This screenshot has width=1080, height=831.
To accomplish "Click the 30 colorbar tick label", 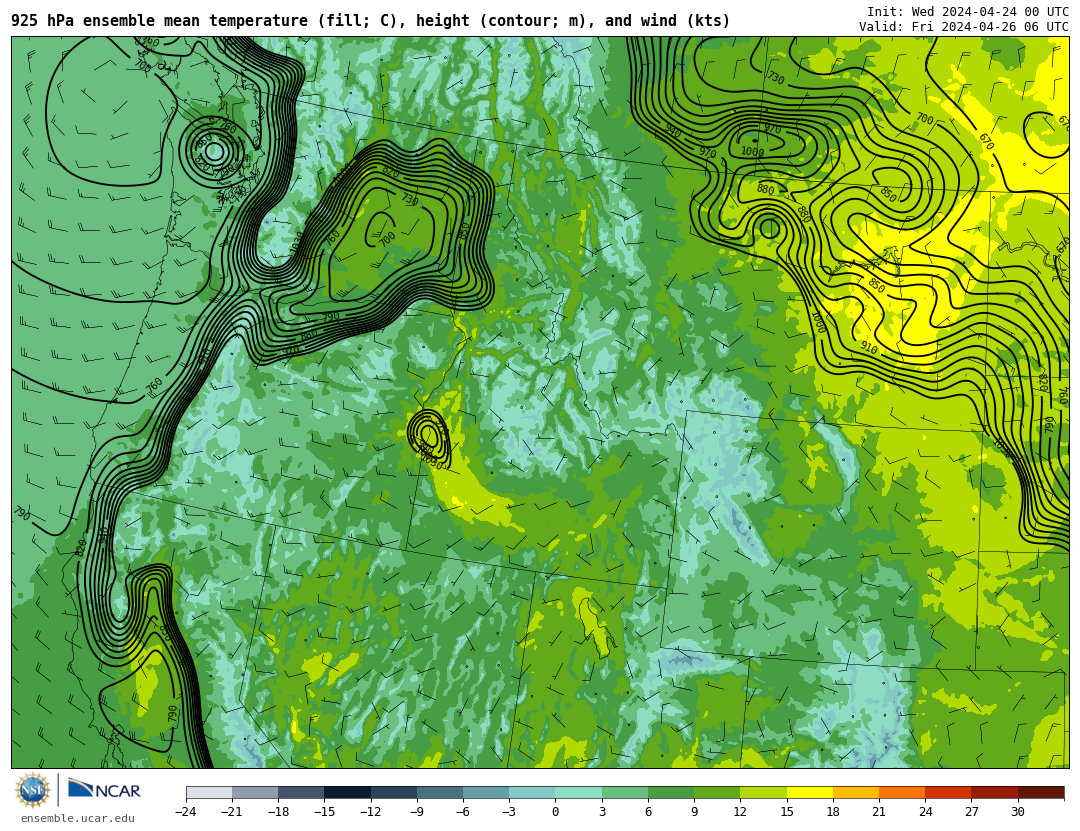I will click(x=1017, y=812).
